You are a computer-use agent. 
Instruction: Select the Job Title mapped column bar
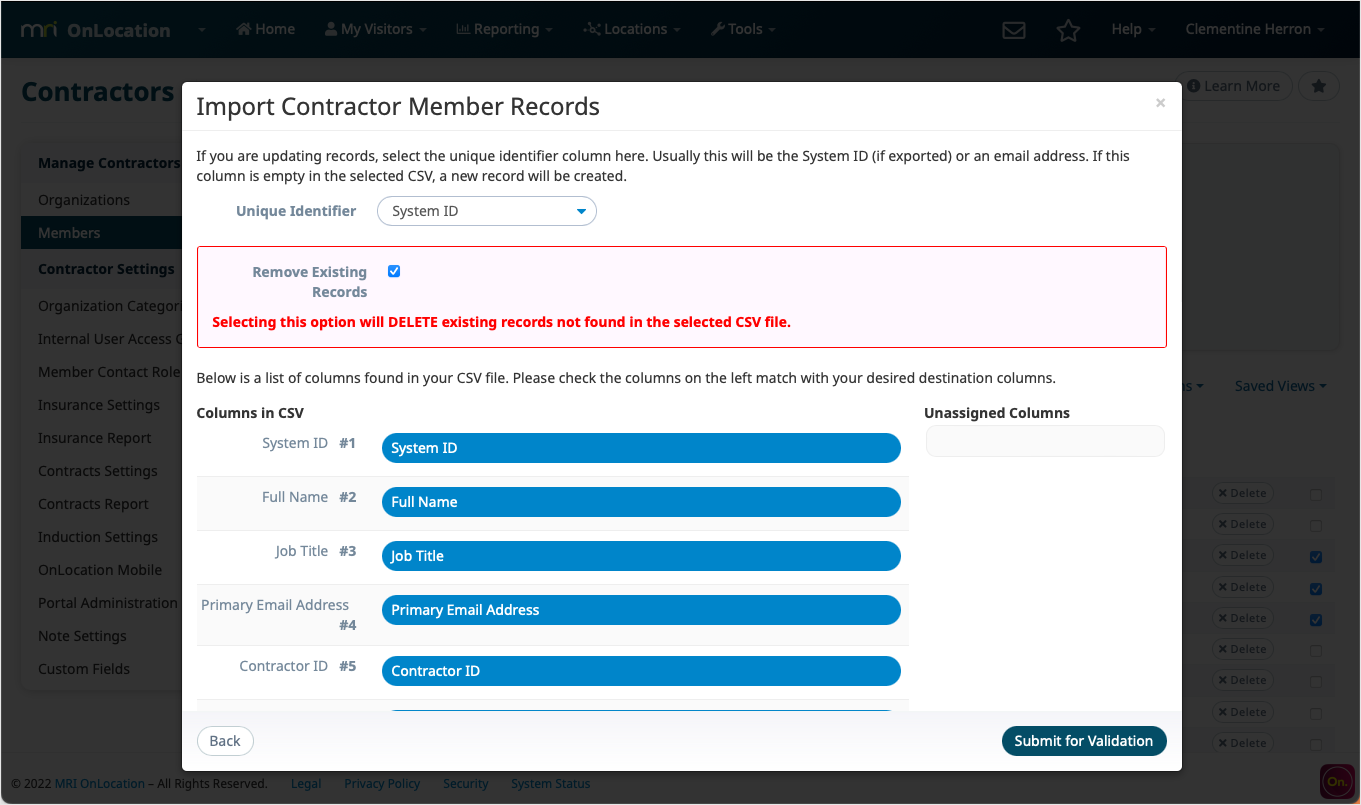click(x=641, y=556)
